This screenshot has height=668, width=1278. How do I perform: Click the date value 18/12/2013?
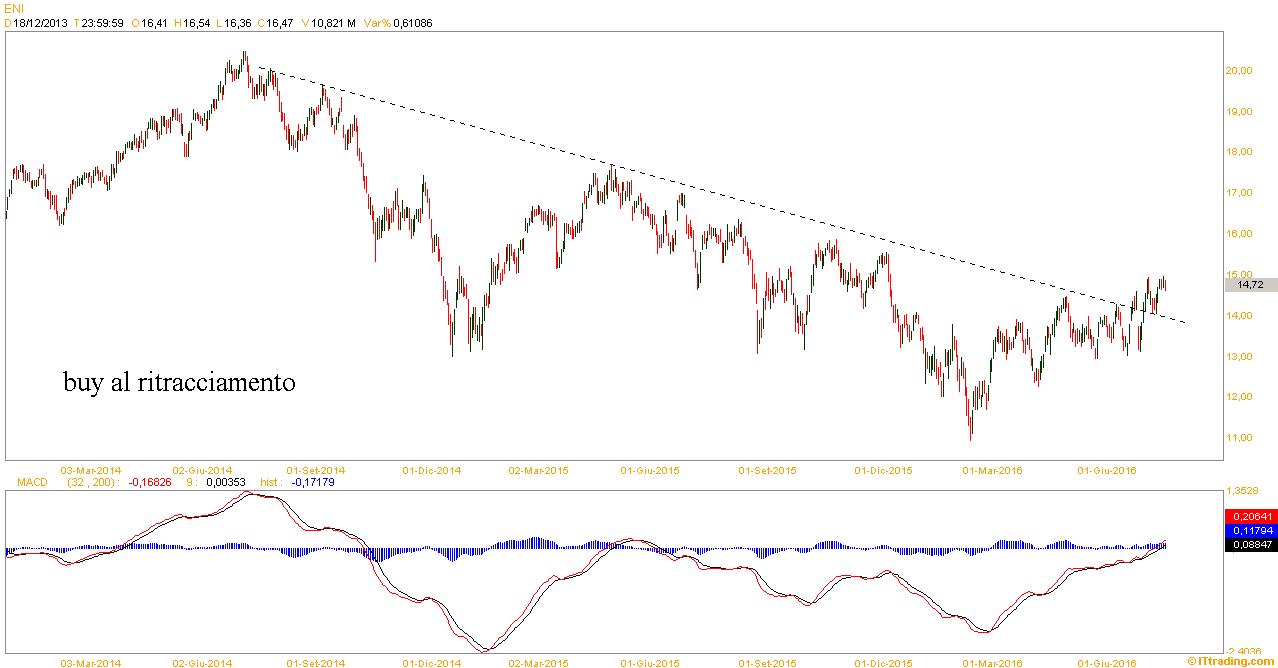40,23
